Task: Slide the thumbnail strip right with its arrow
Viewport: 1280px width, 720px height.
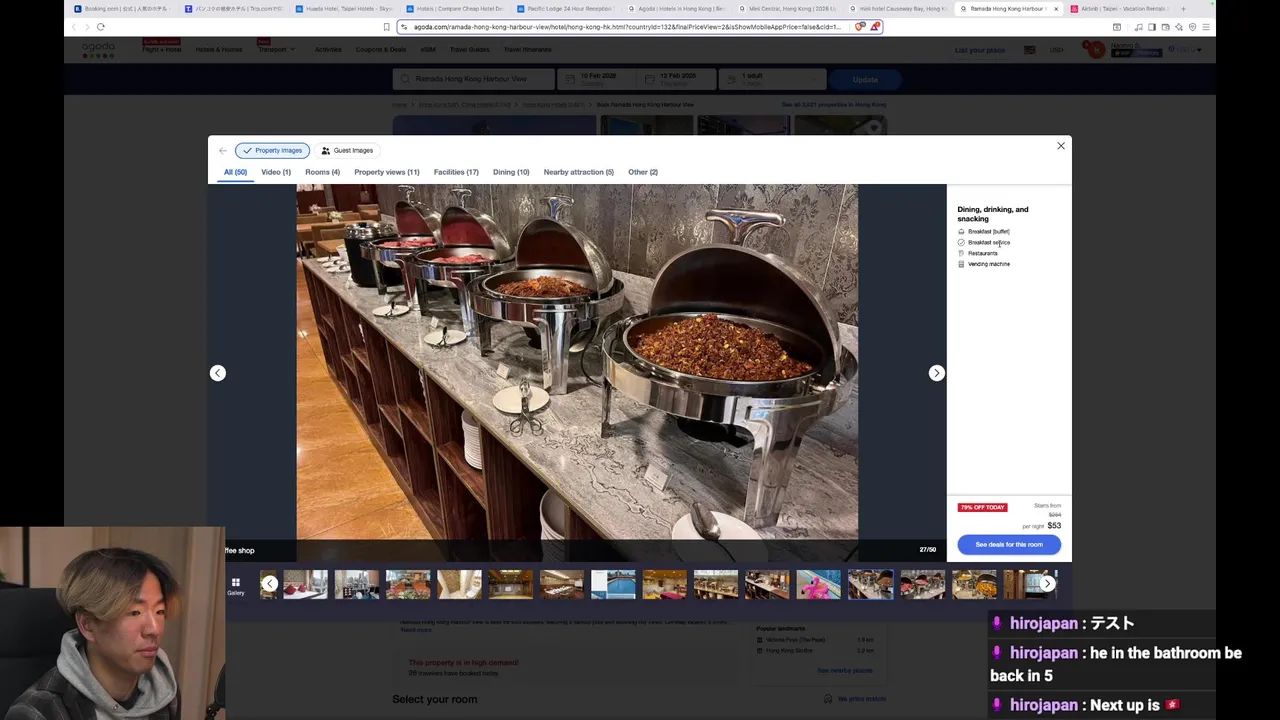Action: coord(1047,584)
